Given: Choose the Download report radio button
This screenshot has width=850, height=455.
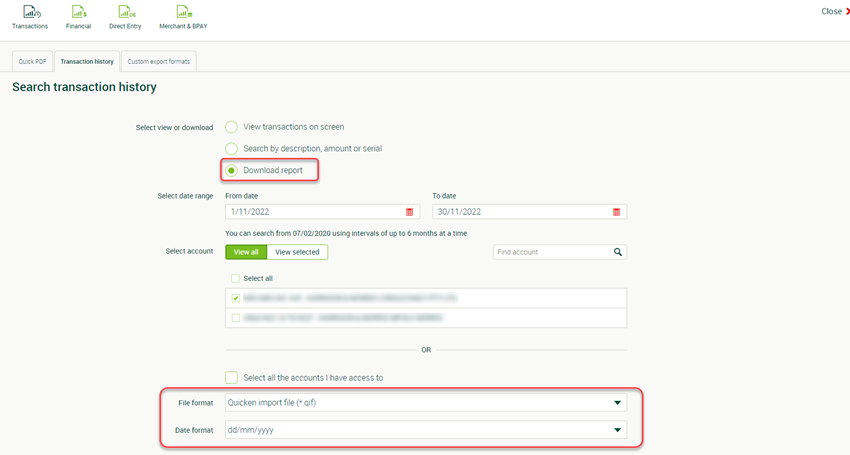Looking at the screenshot, I should point(232,170).
